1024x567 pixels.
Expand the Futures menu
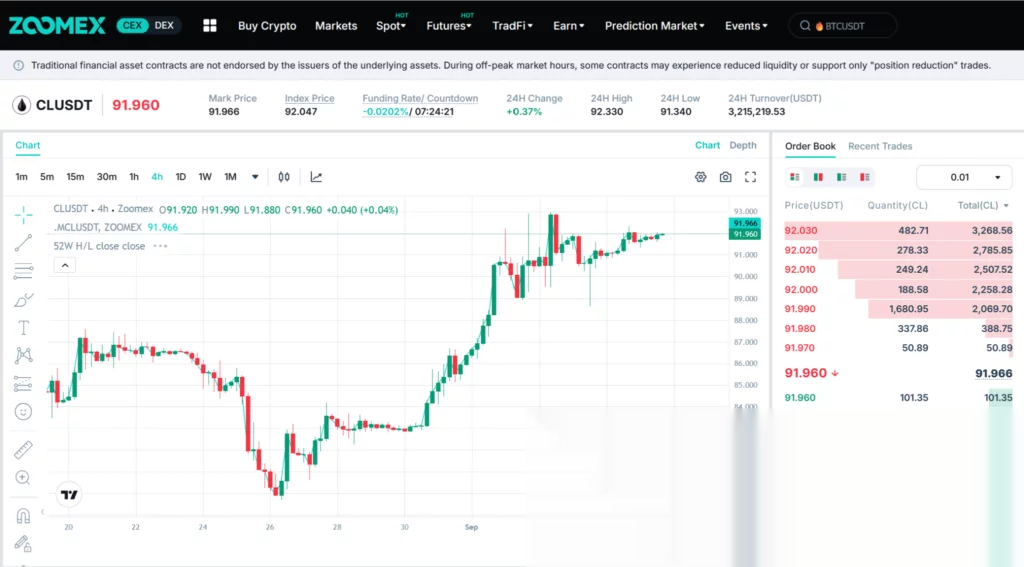[x=449, y=25]
